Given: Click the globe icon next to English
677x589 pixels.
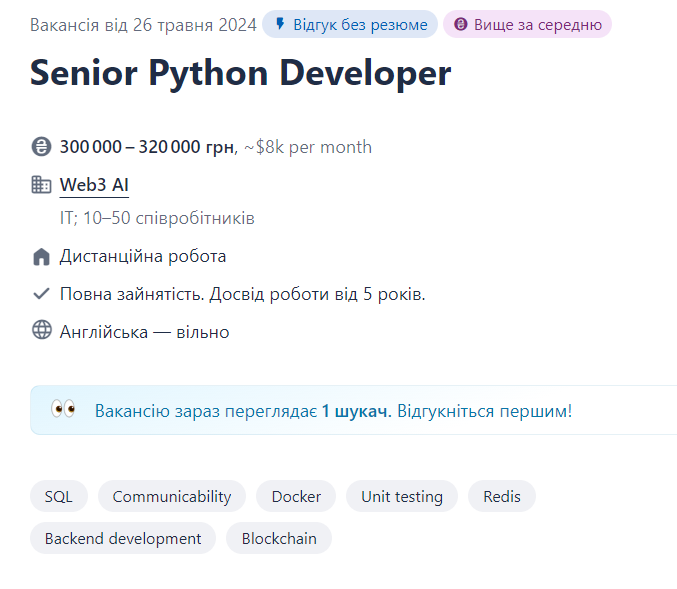Looking at the screenshot, I should 41,331.
